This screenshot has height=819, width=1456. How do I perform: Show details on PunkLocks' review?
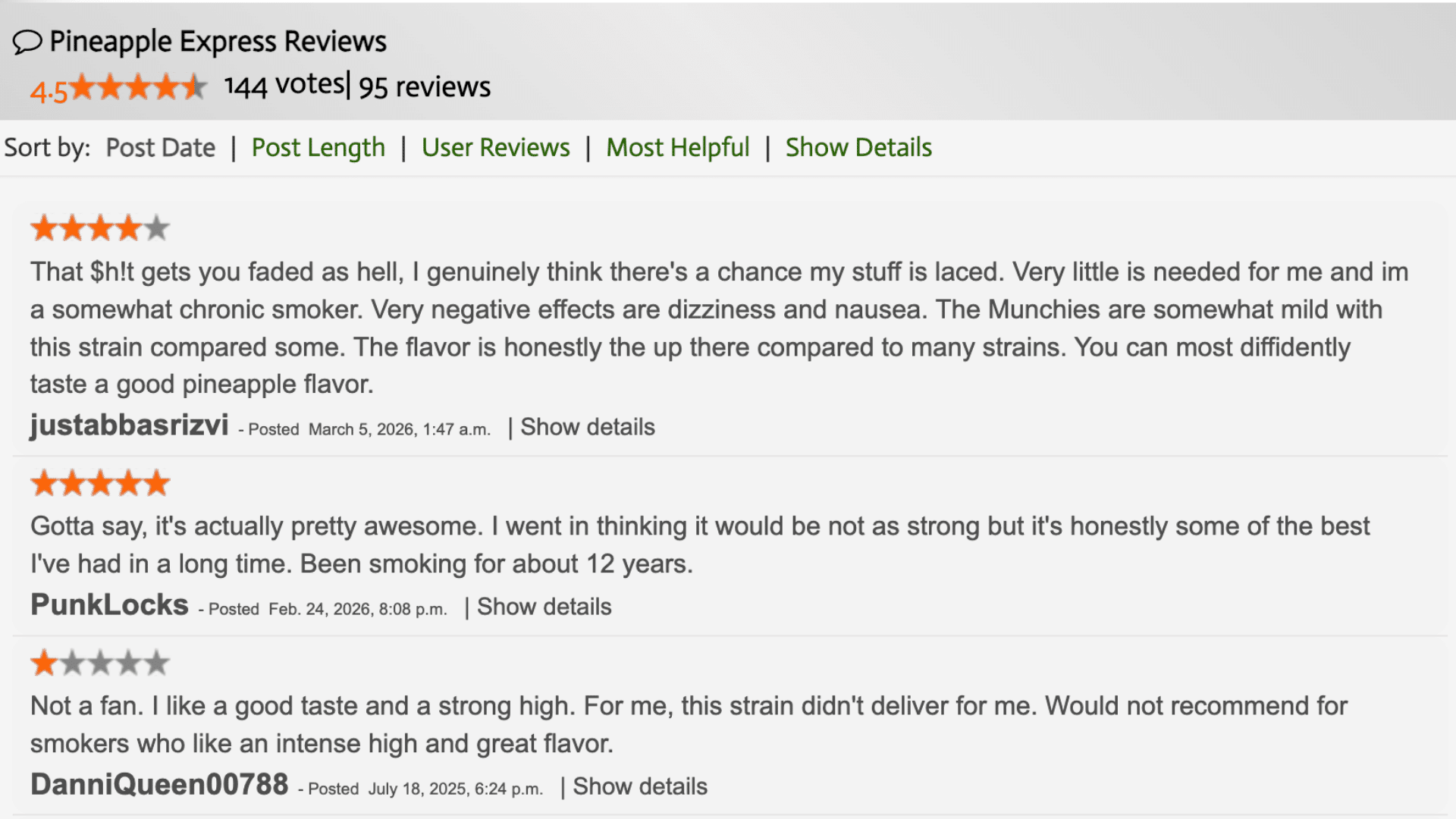pyautogui.click(x=544, y=607)
